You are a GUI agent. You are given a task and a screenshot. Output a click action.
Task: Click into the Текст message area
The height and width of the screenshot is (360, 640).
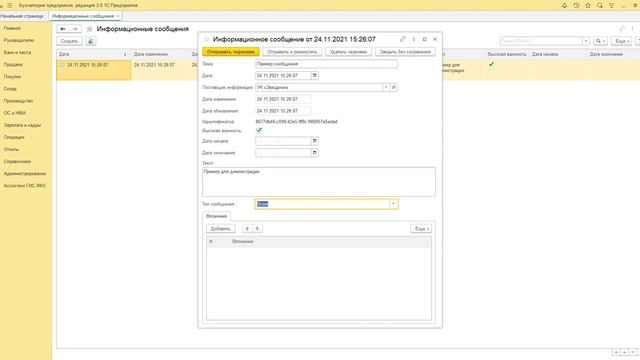pos(318,182)
